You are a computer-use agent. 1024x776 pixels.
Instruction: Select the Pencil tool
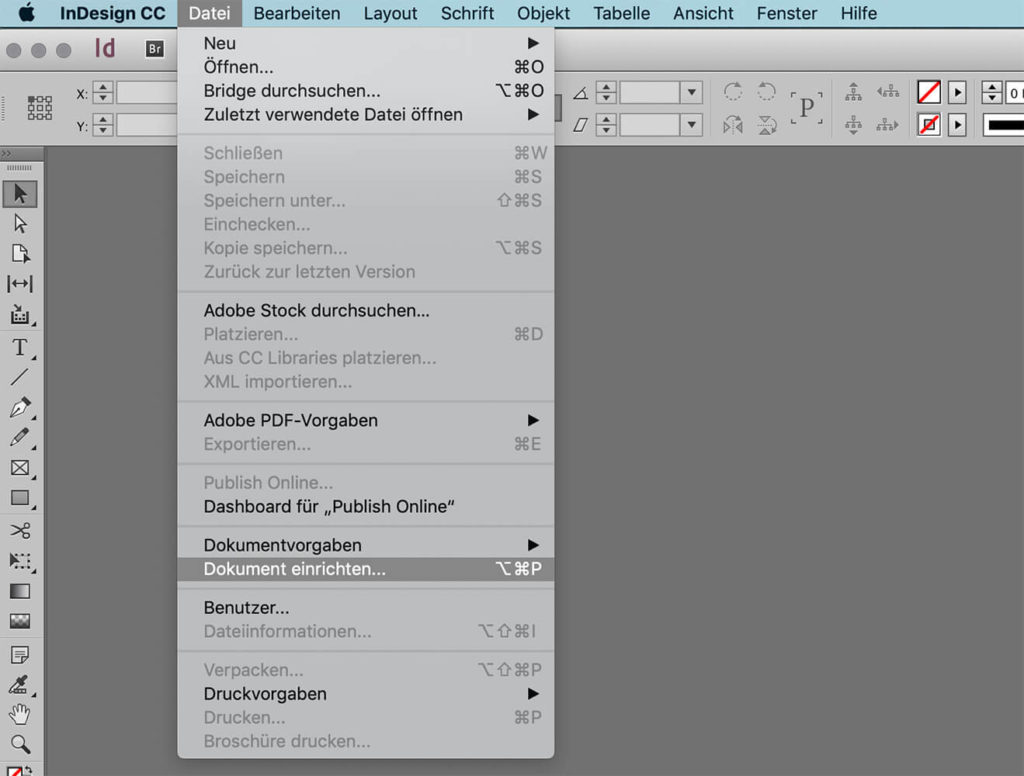20,437
